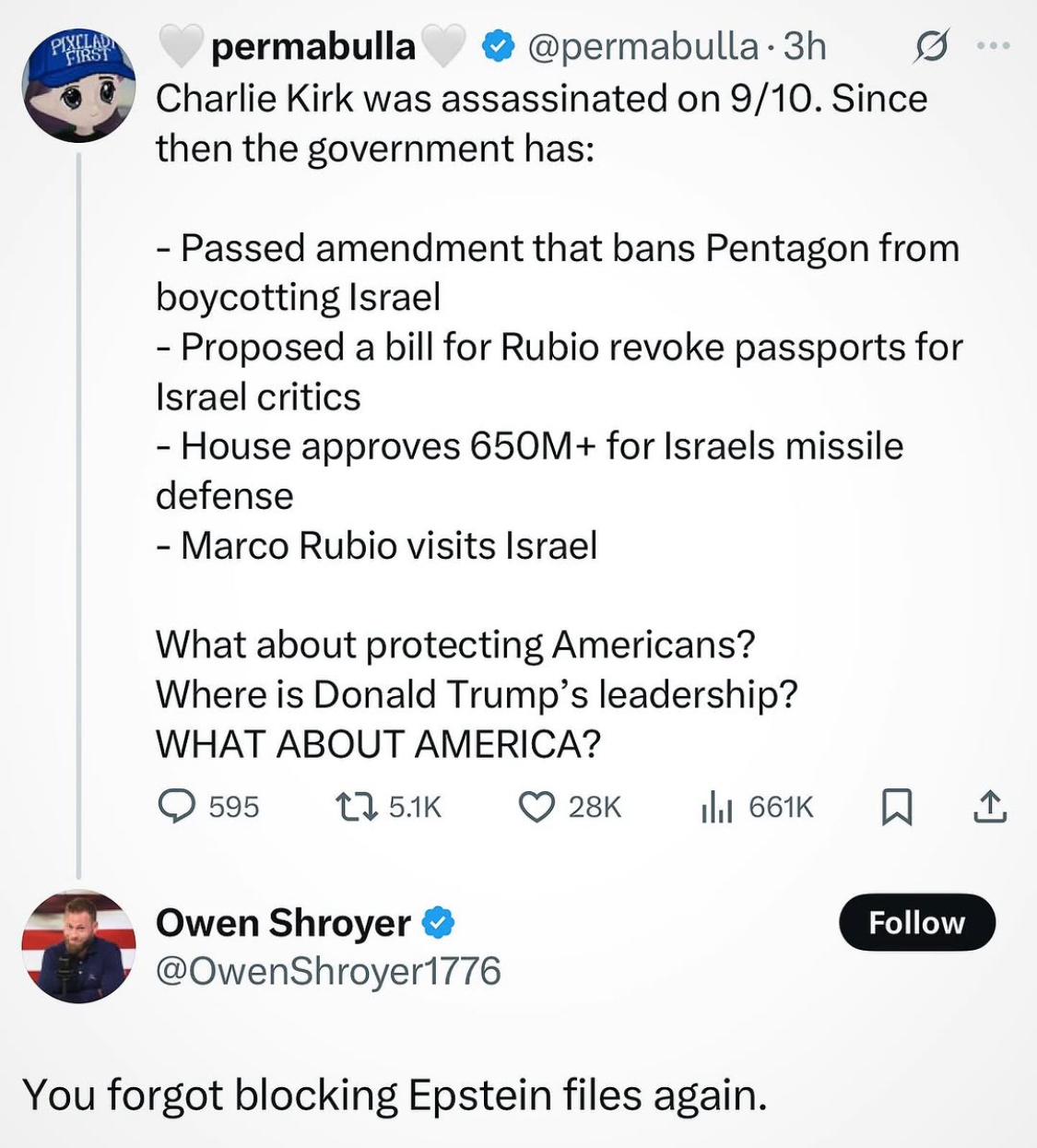1037x1148 pixels.
Task: Open the 3h timestamp link
Action: point(805,46)
